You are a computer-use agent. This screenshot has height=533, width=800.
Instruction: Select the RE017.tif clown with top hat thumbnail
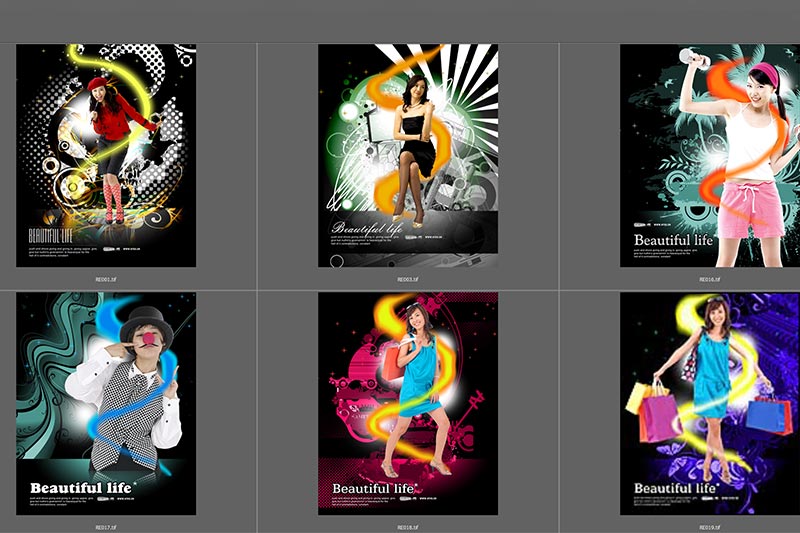106,403
